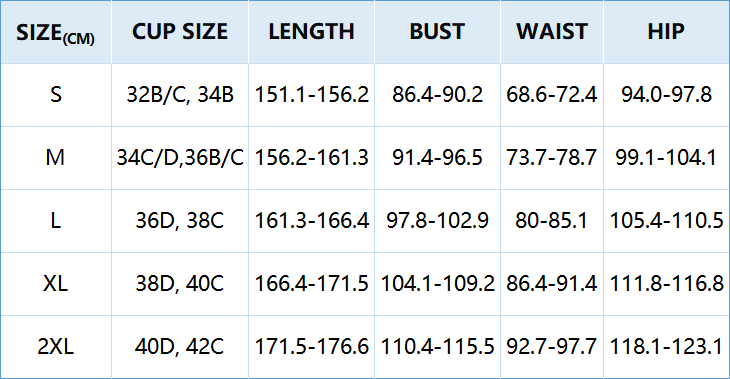Viewport: 730px width, 379px height.
Task: Click the WAIST column header
Action: [552, 32]
